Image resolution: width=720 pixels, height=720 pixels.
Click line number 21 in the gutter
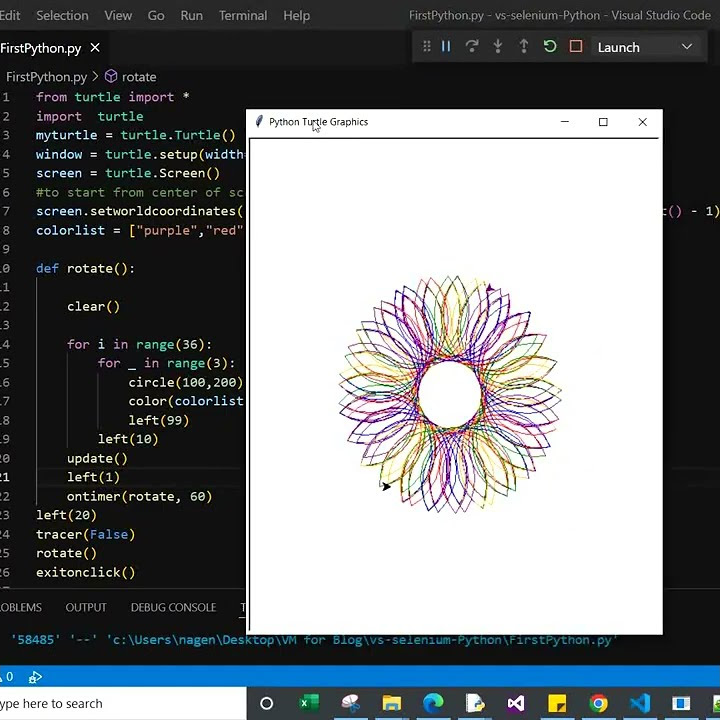tap(5, 477)
